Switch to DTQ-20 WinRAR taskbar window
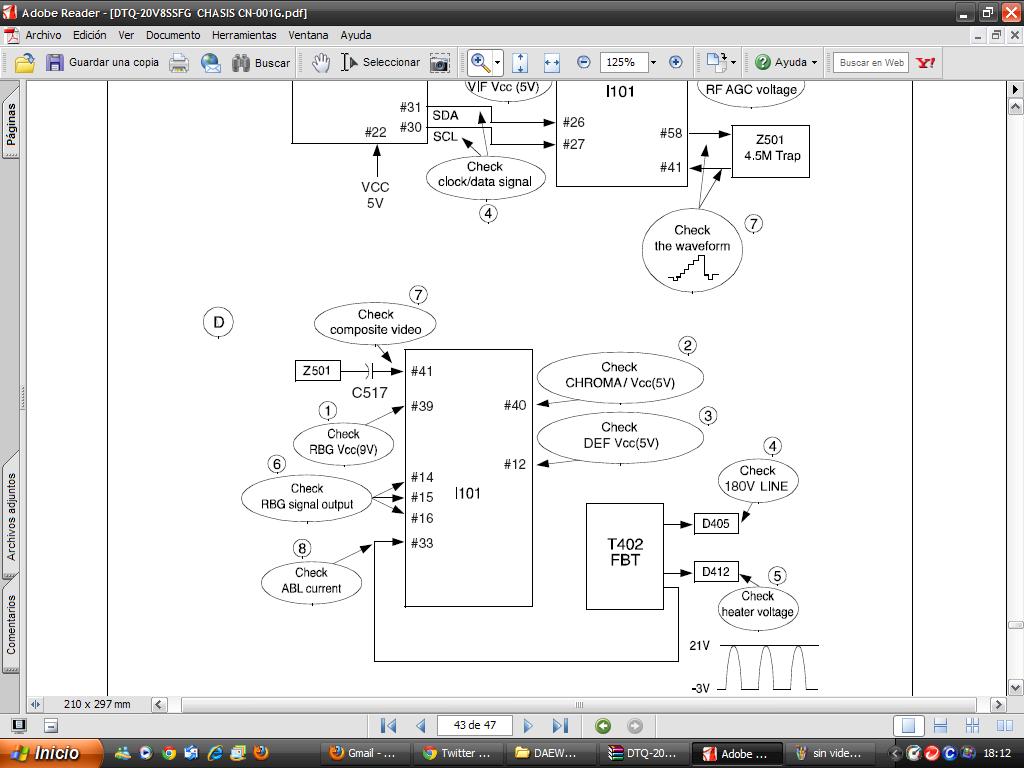 (x=643, y=753)
